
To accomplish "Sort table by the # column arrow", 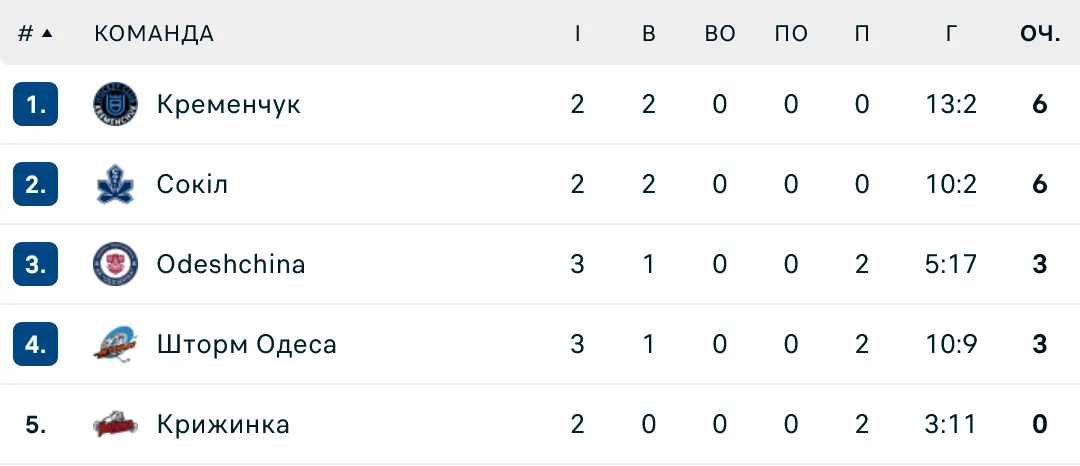I will (46, 33).
